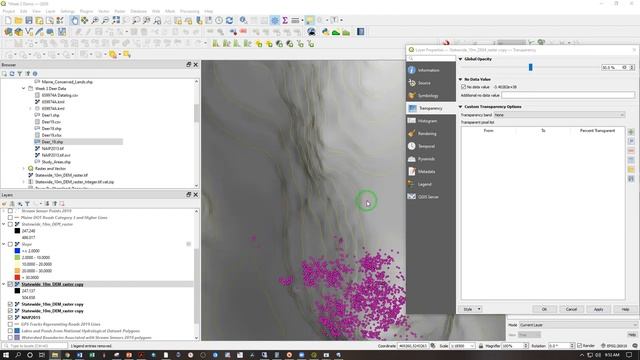Collapse the Slope layer legend

click(4, 244)
